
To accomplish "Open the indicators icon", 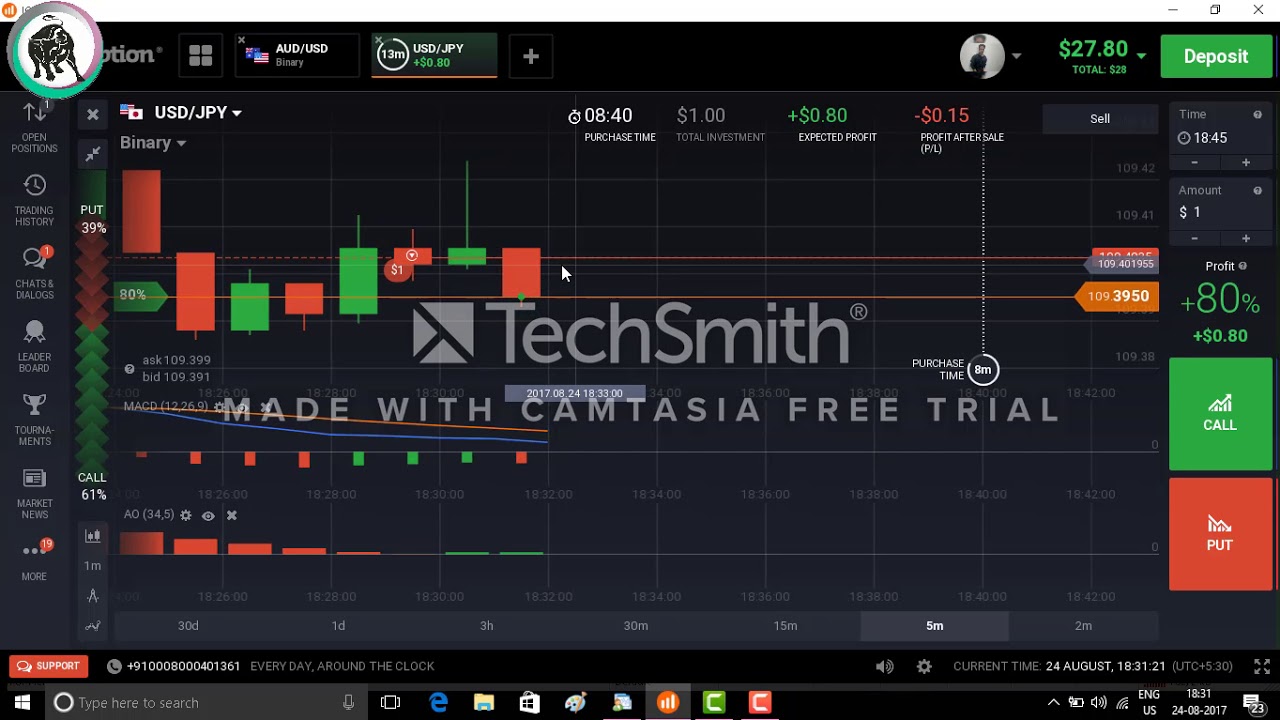I will click(93, 626).
